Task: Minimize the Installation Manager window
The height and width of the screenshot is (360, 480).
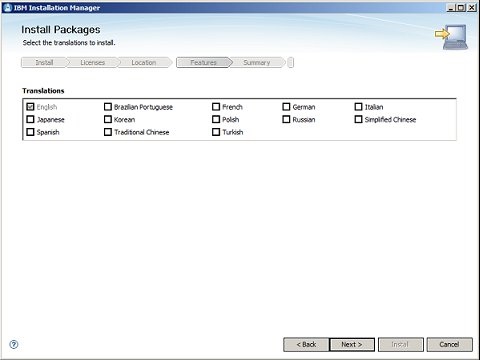Action: 450,8
